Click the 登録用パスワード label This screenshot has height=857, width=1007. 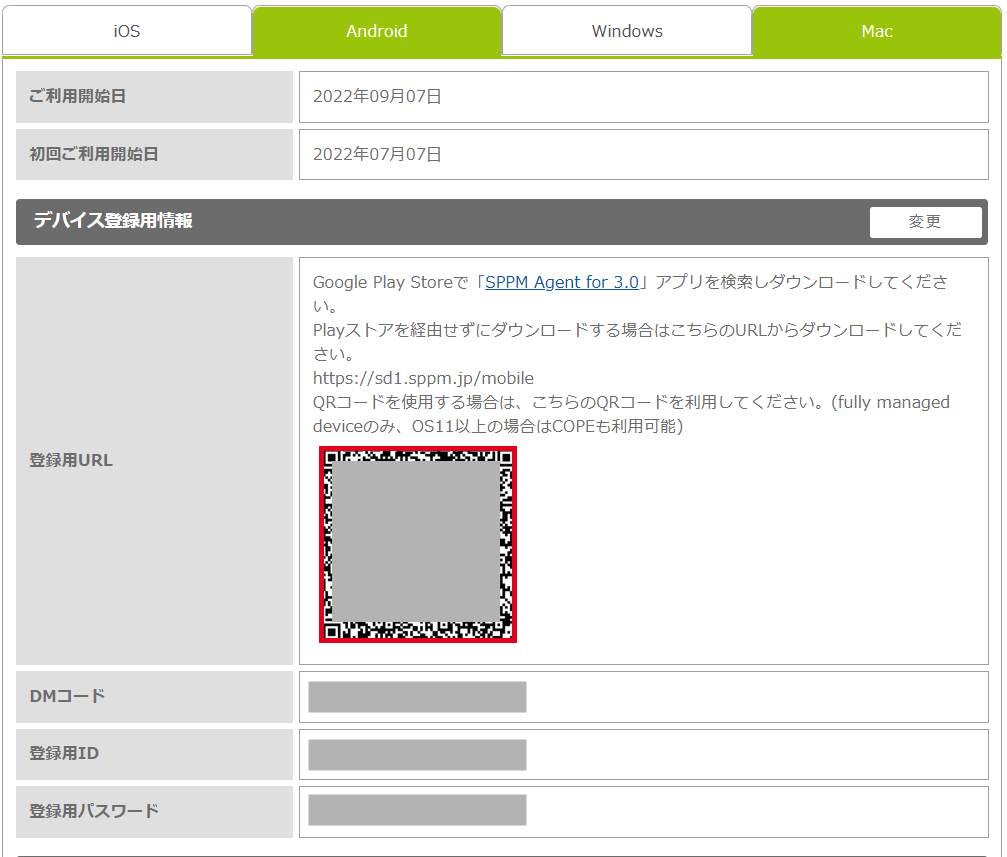coord(94,811)
